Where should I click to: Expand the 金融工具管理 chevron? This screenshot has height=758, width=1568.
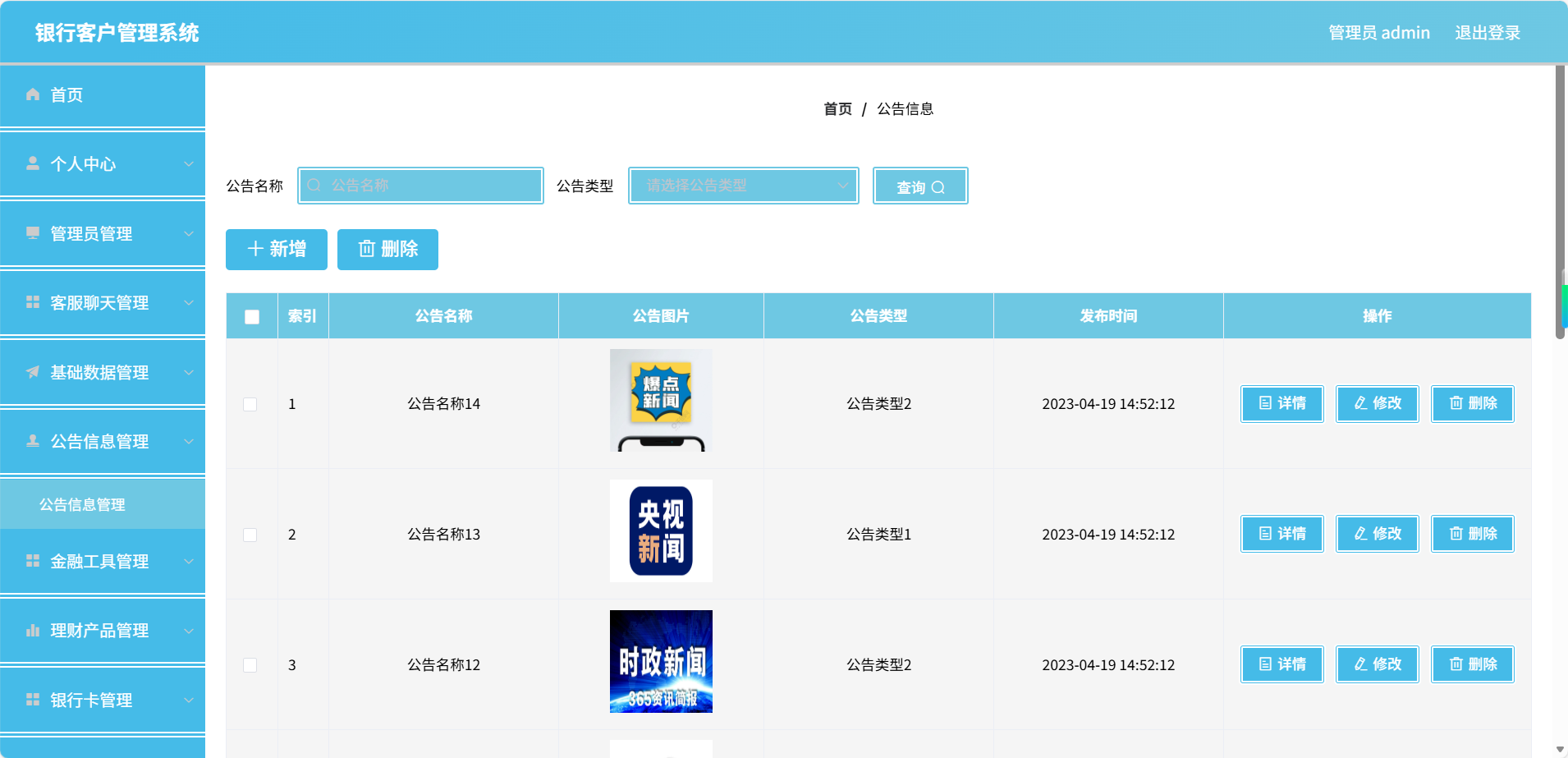click(189, 561)
